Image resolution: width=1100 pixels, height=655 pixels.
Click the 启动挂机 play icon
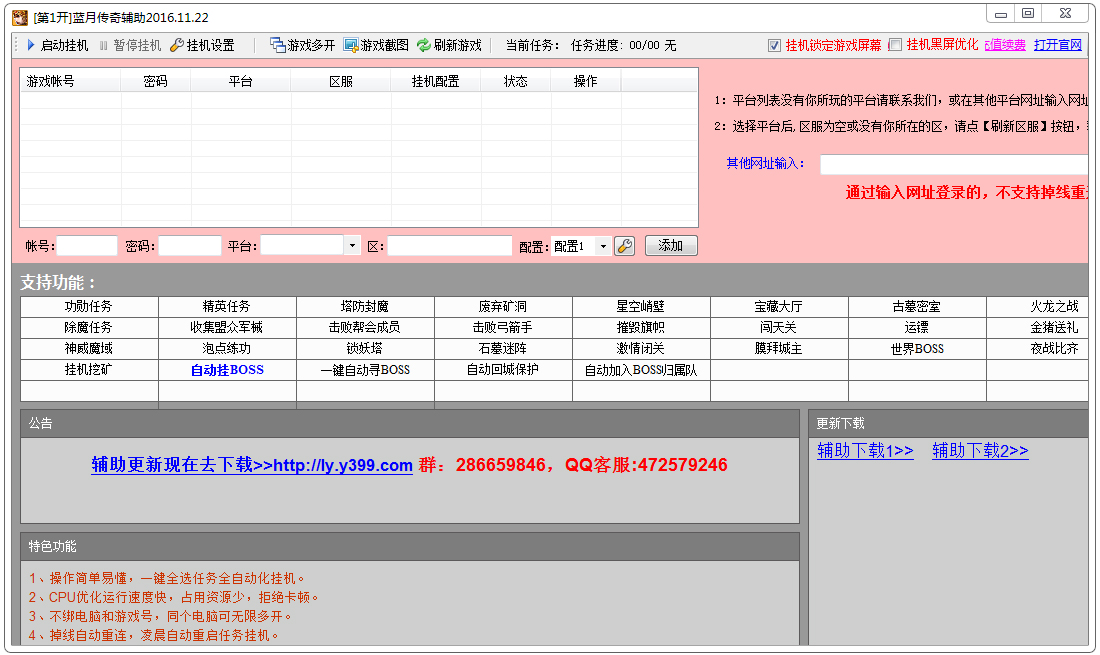point(31,45)
